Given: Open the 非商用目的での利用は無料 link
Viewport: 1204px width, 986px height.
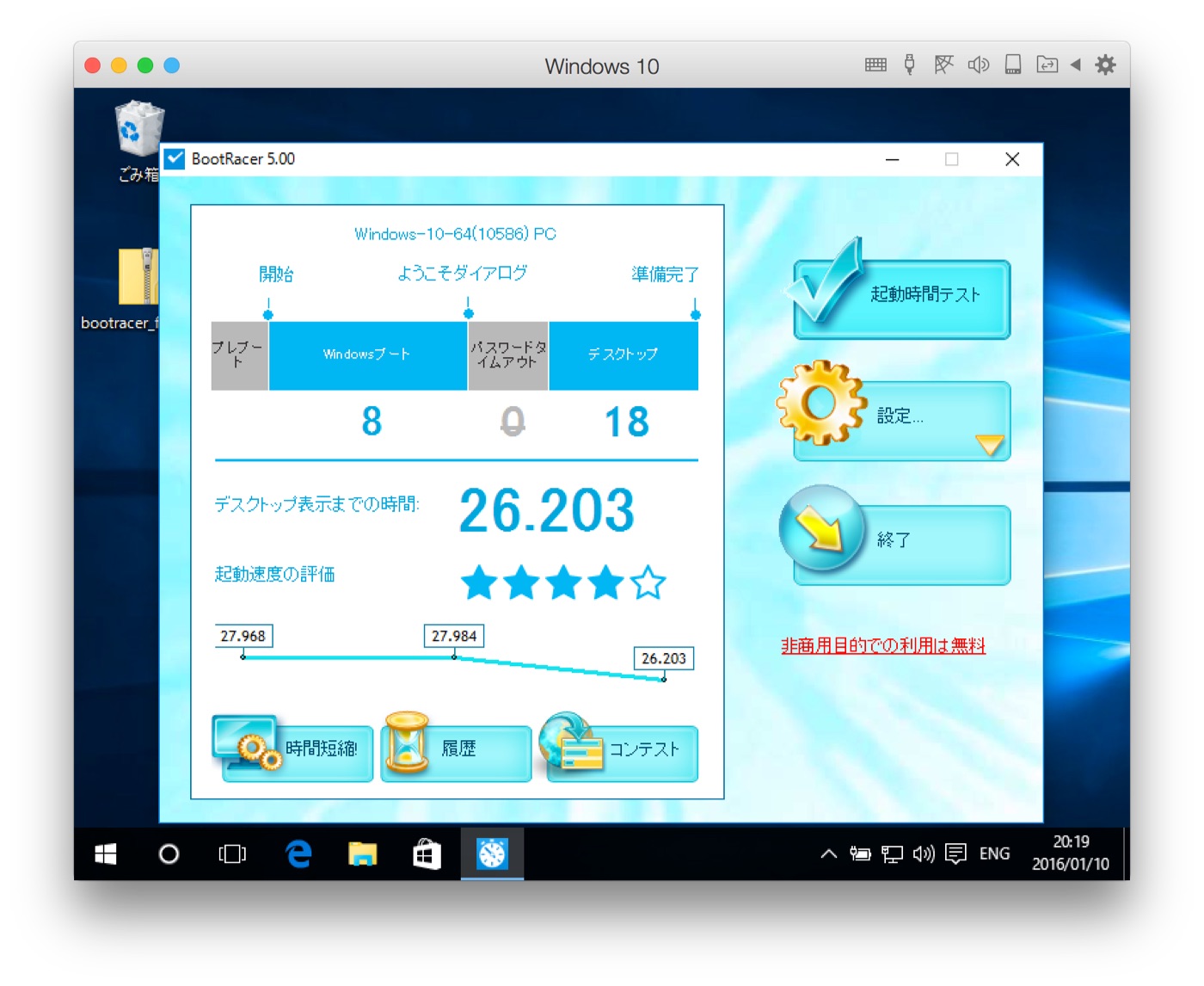Looking at the screenshot, I should pos(882,645).
